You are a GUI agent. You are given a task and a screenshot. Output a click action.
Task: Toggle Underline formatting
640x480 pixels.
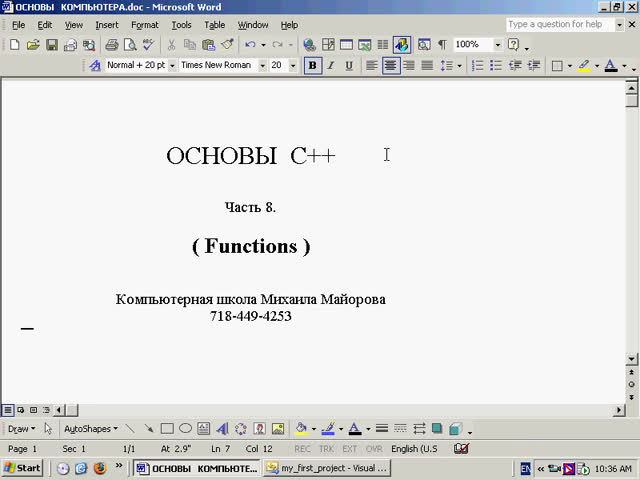(x=348, y=66)
